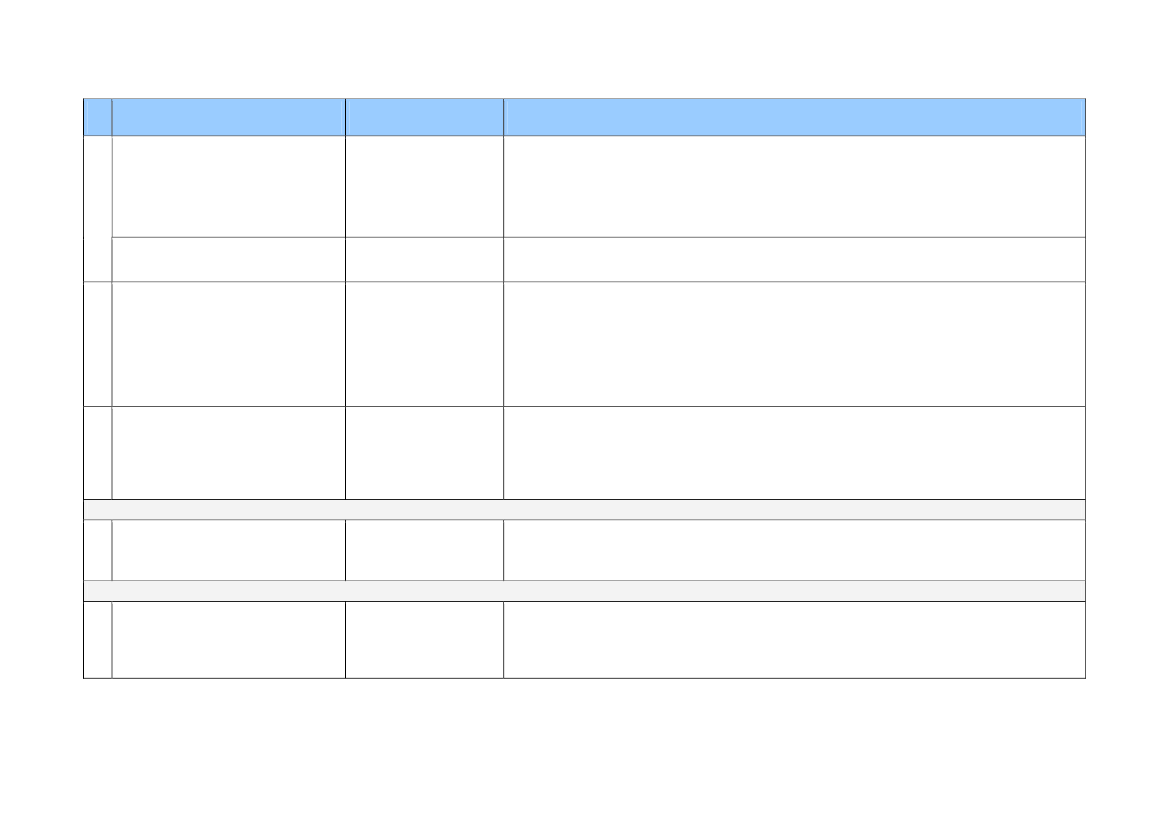Select the lower gray separator band
This screenshot has width=1169, height=826.
tap(584, 591)
